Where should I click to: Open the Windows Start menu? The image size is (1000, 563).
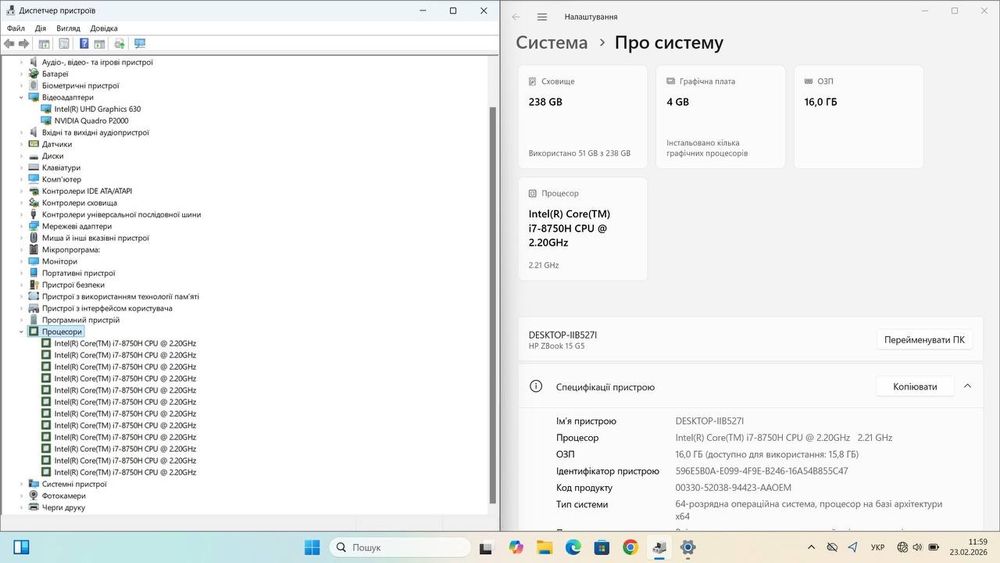point(312,547)
